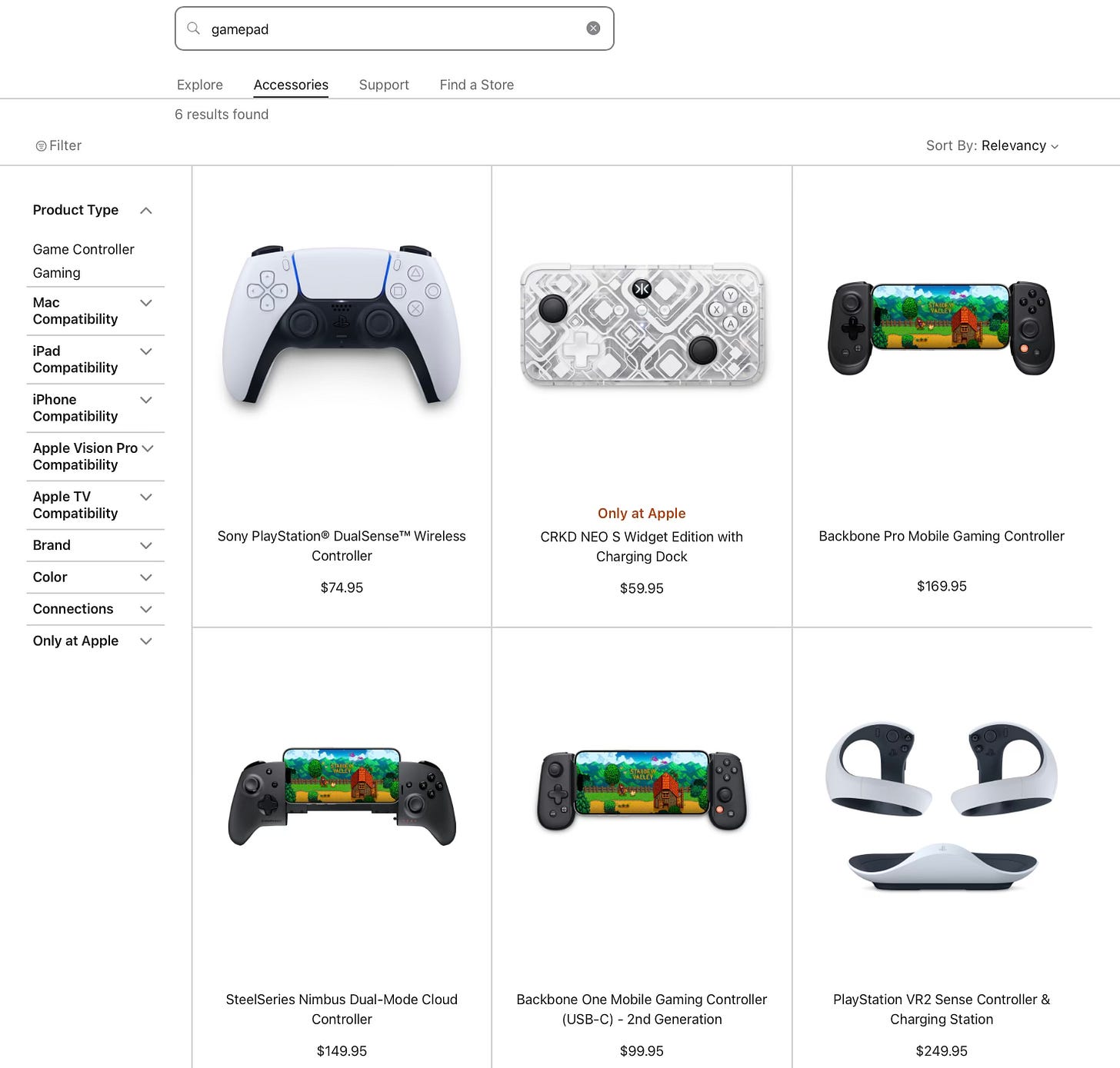Expand the Mac Compatibility filter
This screenshot has width=1120, height=1068.
[146, 303]
